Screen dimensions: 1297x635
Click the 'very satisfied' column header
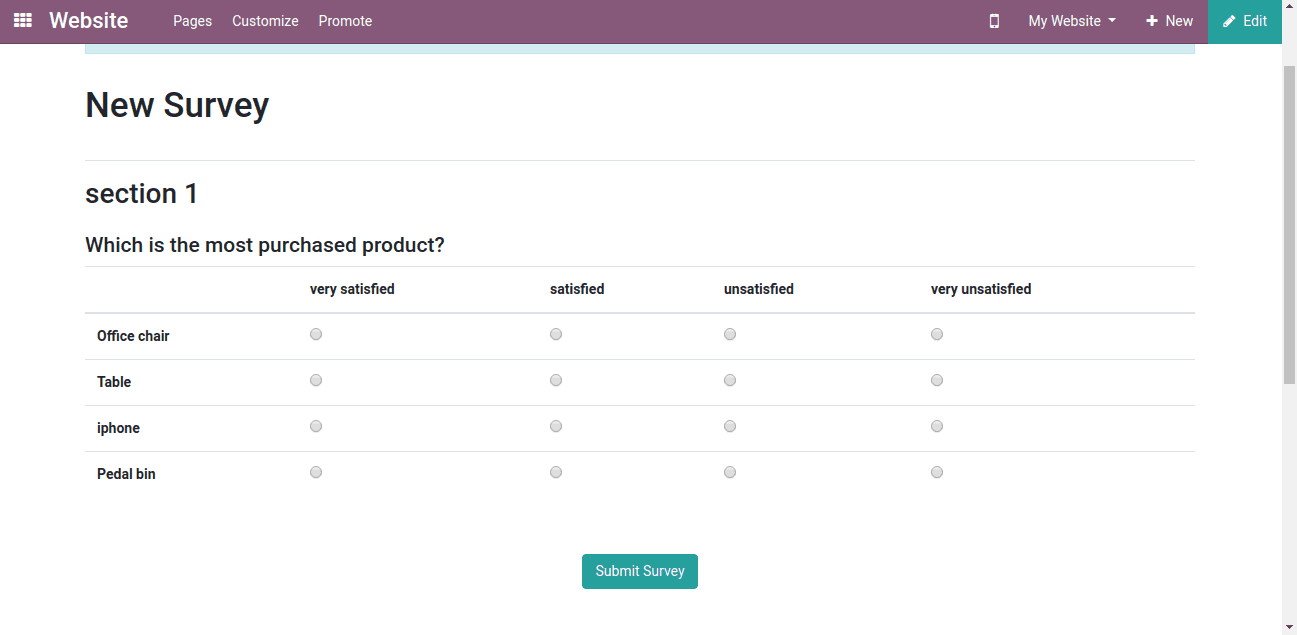pos(352,289)
